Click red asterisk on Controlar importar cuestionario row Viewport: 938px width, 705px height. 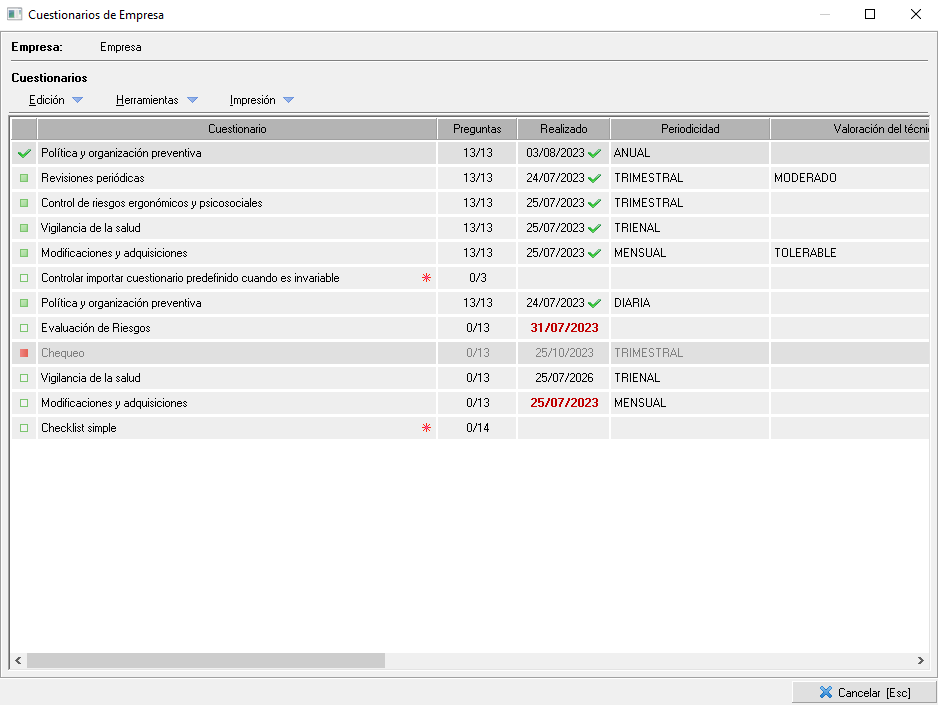point(426,278)
